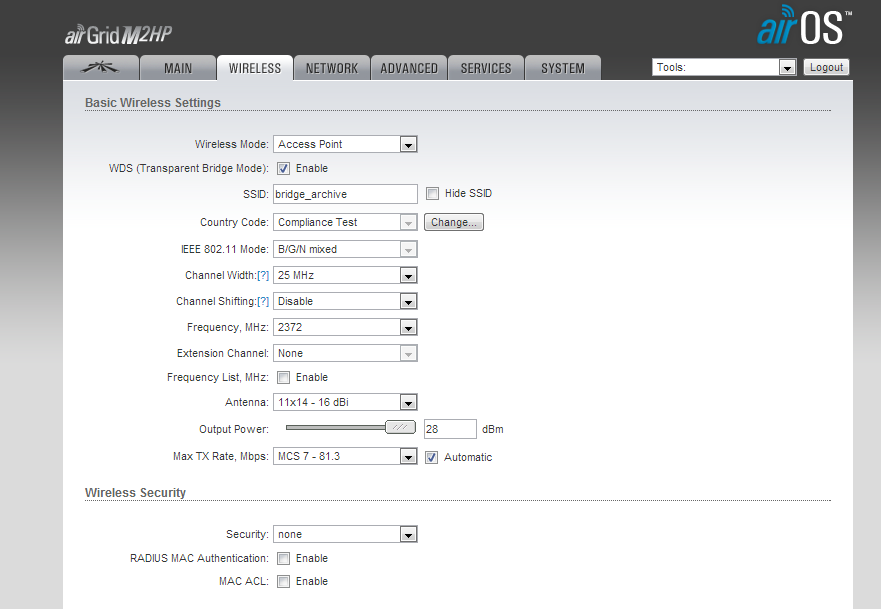
Task: Switch to the NETWORK tab
Action: (x=331, y=68)
